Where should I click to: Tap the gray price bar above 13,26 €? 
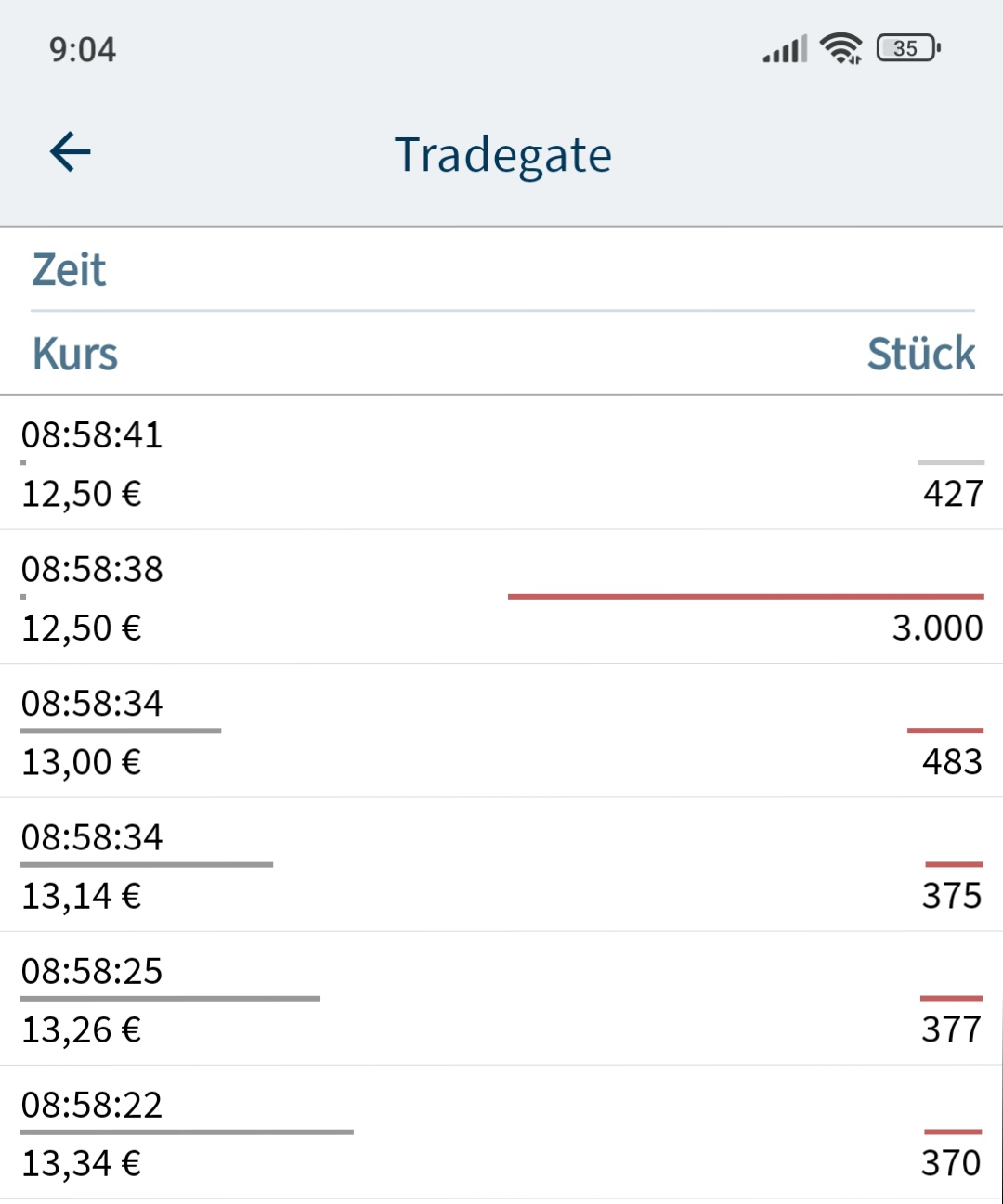170,999
